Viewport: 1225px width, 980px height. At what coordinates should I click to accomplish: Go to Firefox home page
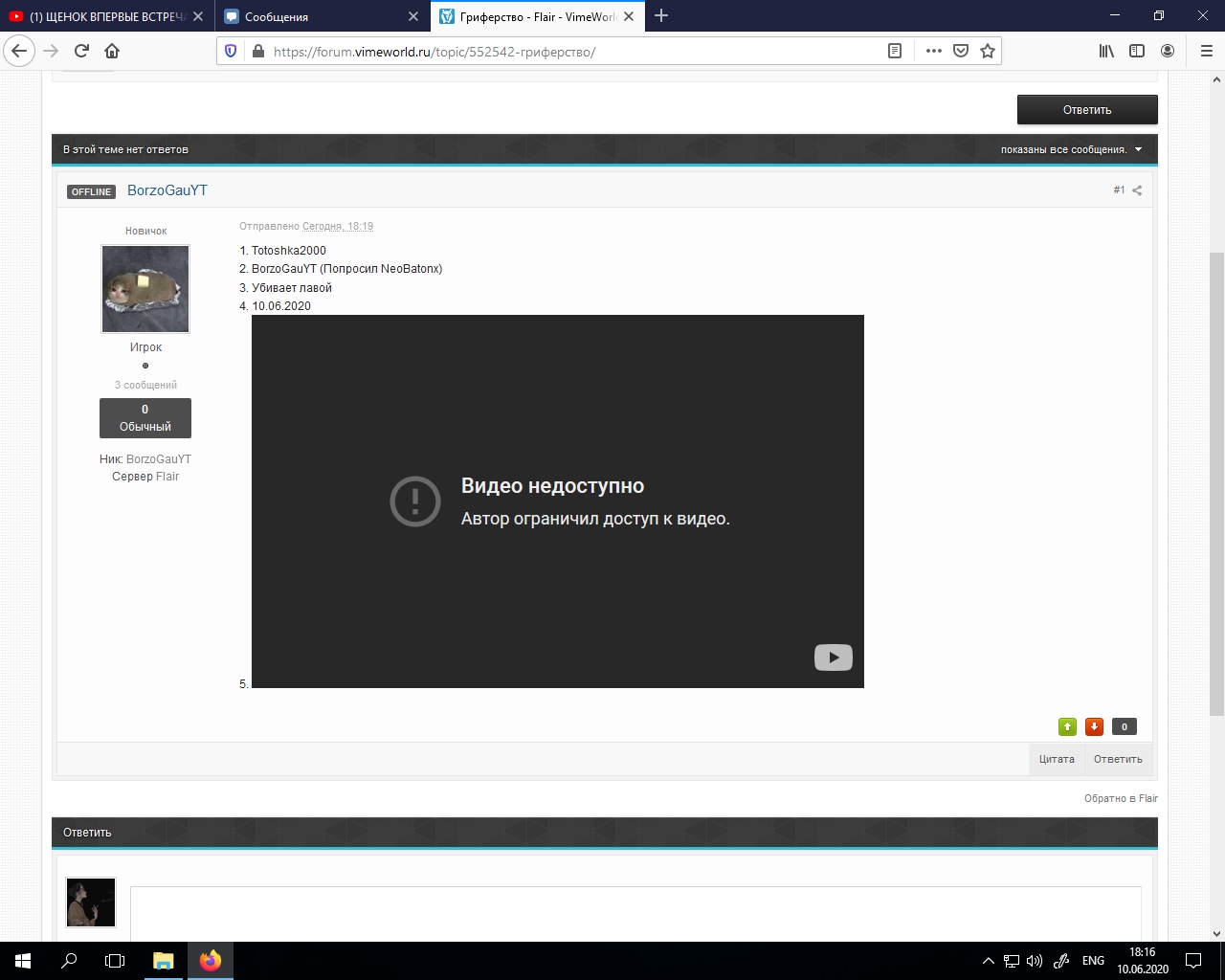112,51
